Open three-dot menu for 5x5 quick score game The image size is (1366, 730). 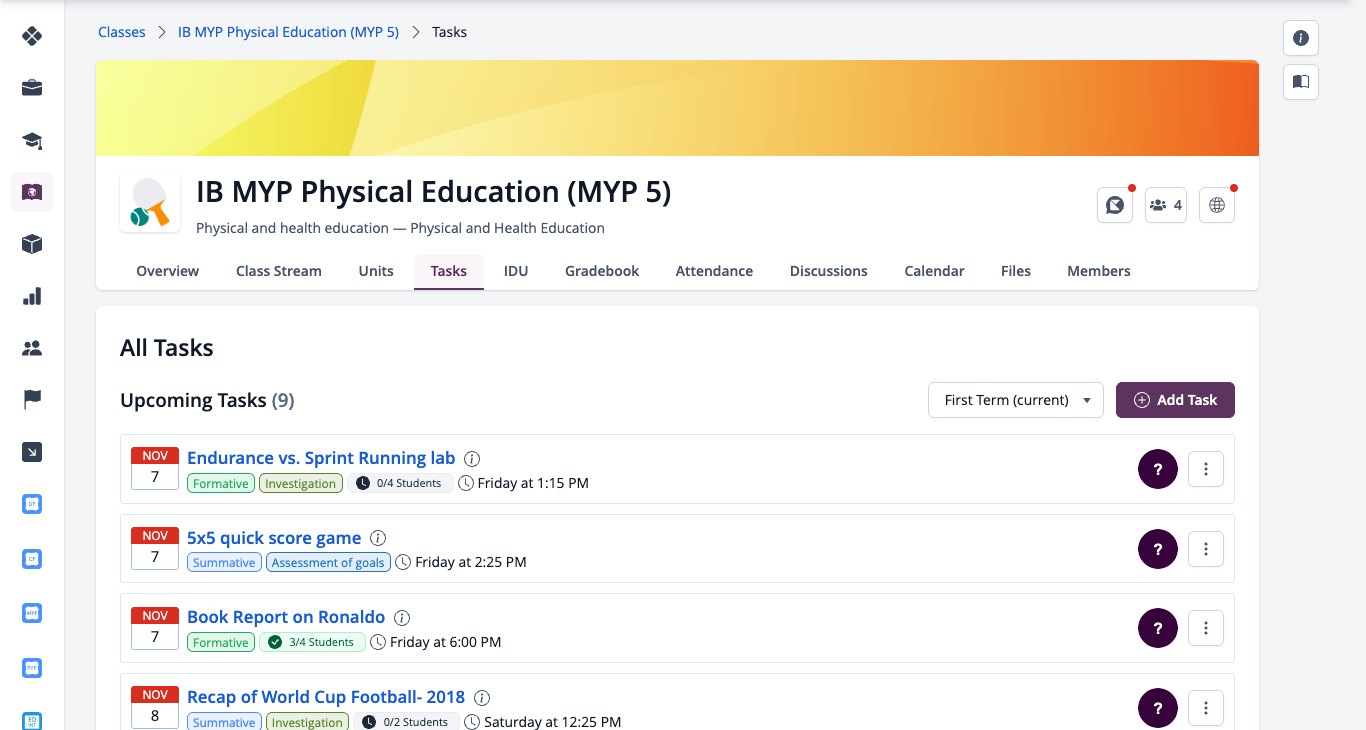tap(1206, 549)
